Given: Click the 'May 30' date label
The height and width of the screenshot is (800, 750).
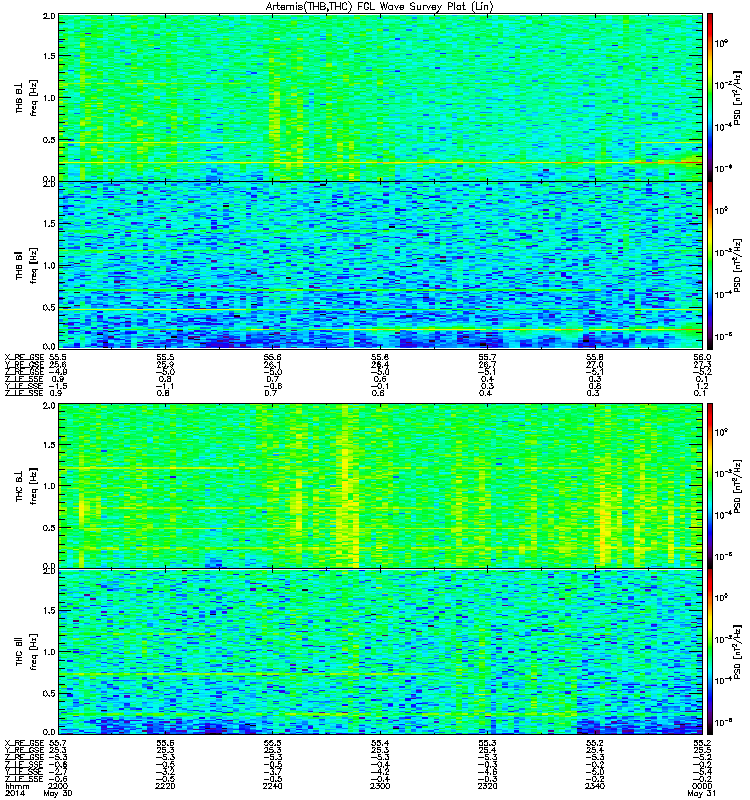Looking at the screenshot, I should (x=58, y=793).
